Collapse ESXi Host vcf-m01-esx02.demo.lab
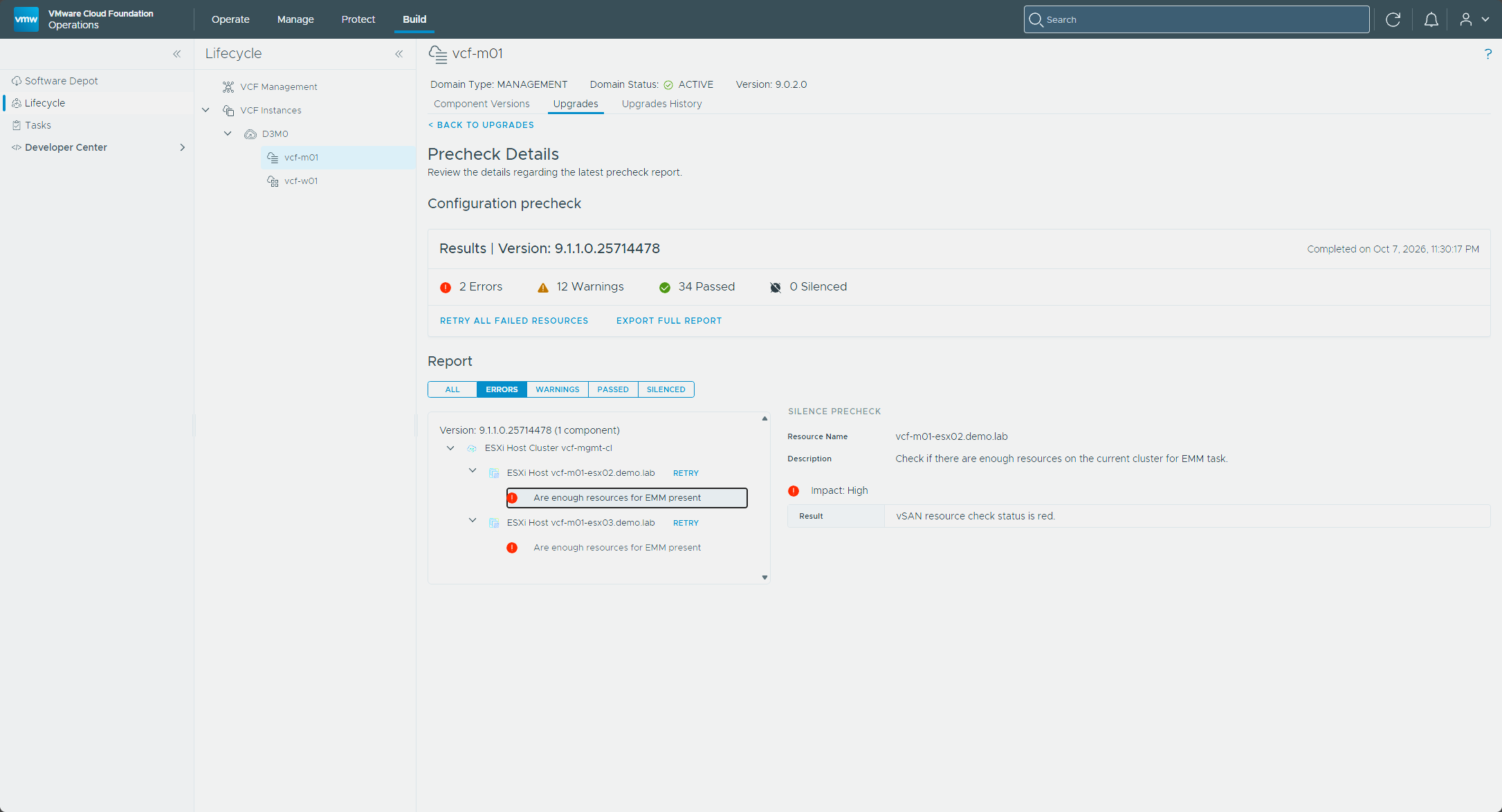 pyautogui.click(x=473, y=470)
